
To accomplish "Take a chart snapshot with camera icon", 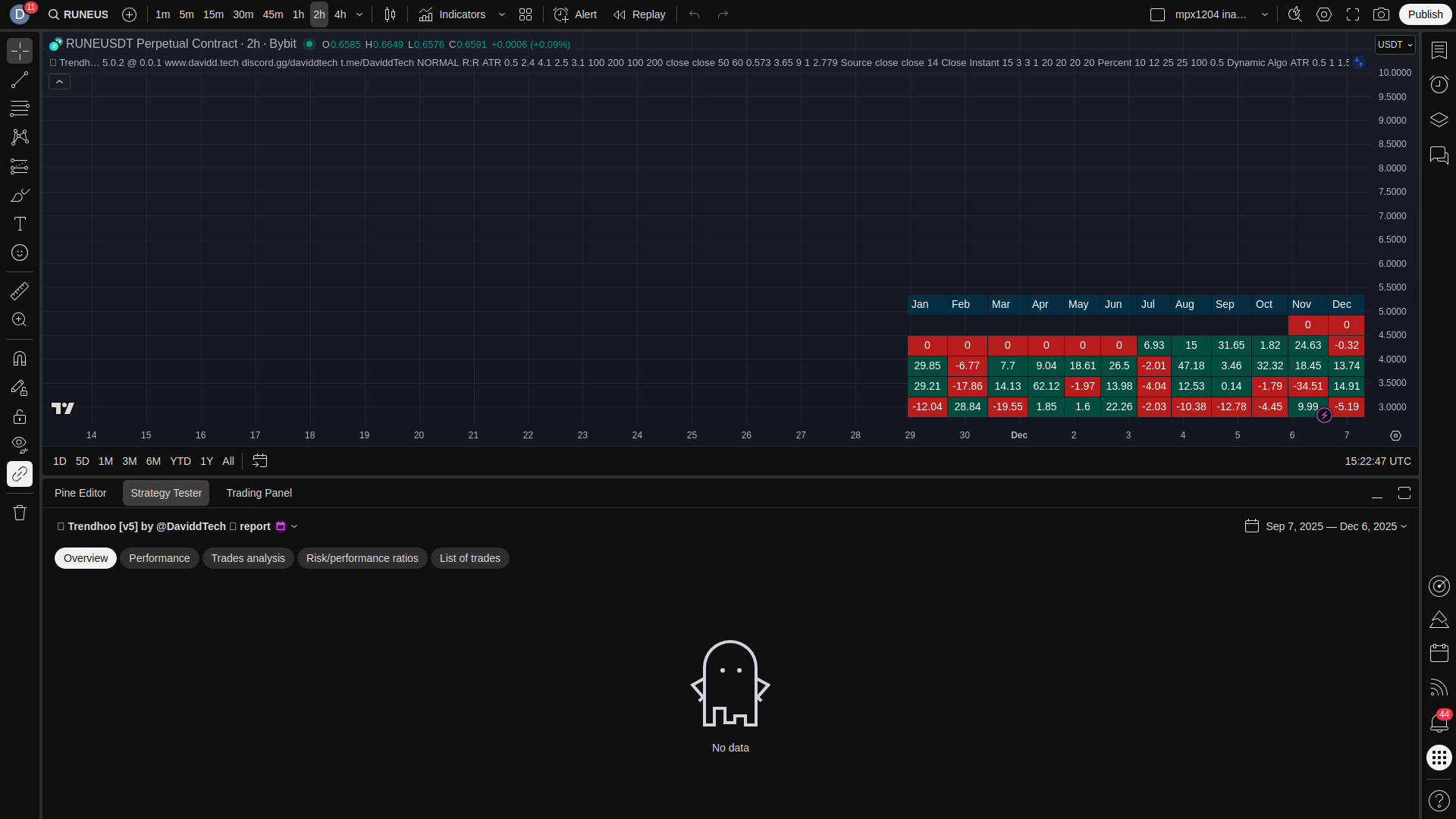I will point(1381,14).
